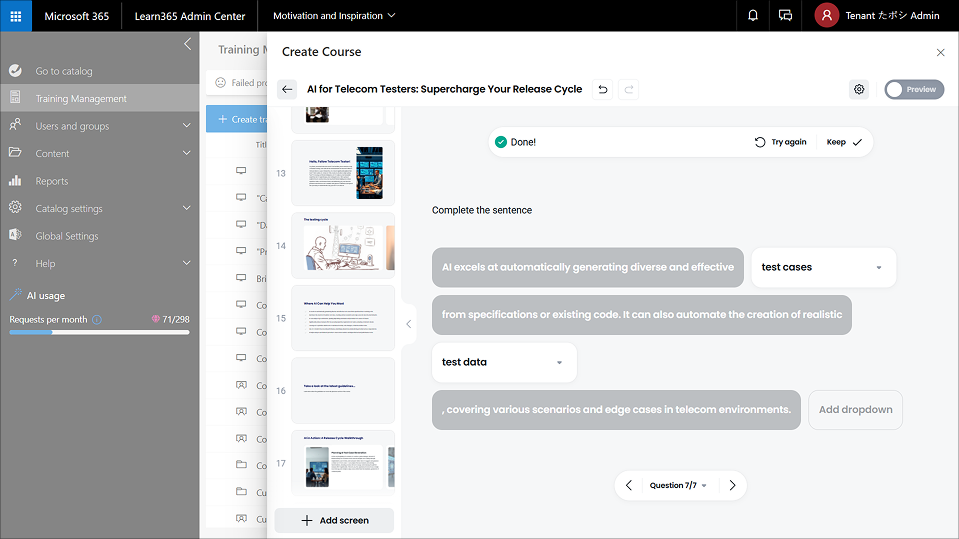Click the back arrow beside course title
Image resolution: width=959 pixels, height=539 pixels.
tap(287, 89)
